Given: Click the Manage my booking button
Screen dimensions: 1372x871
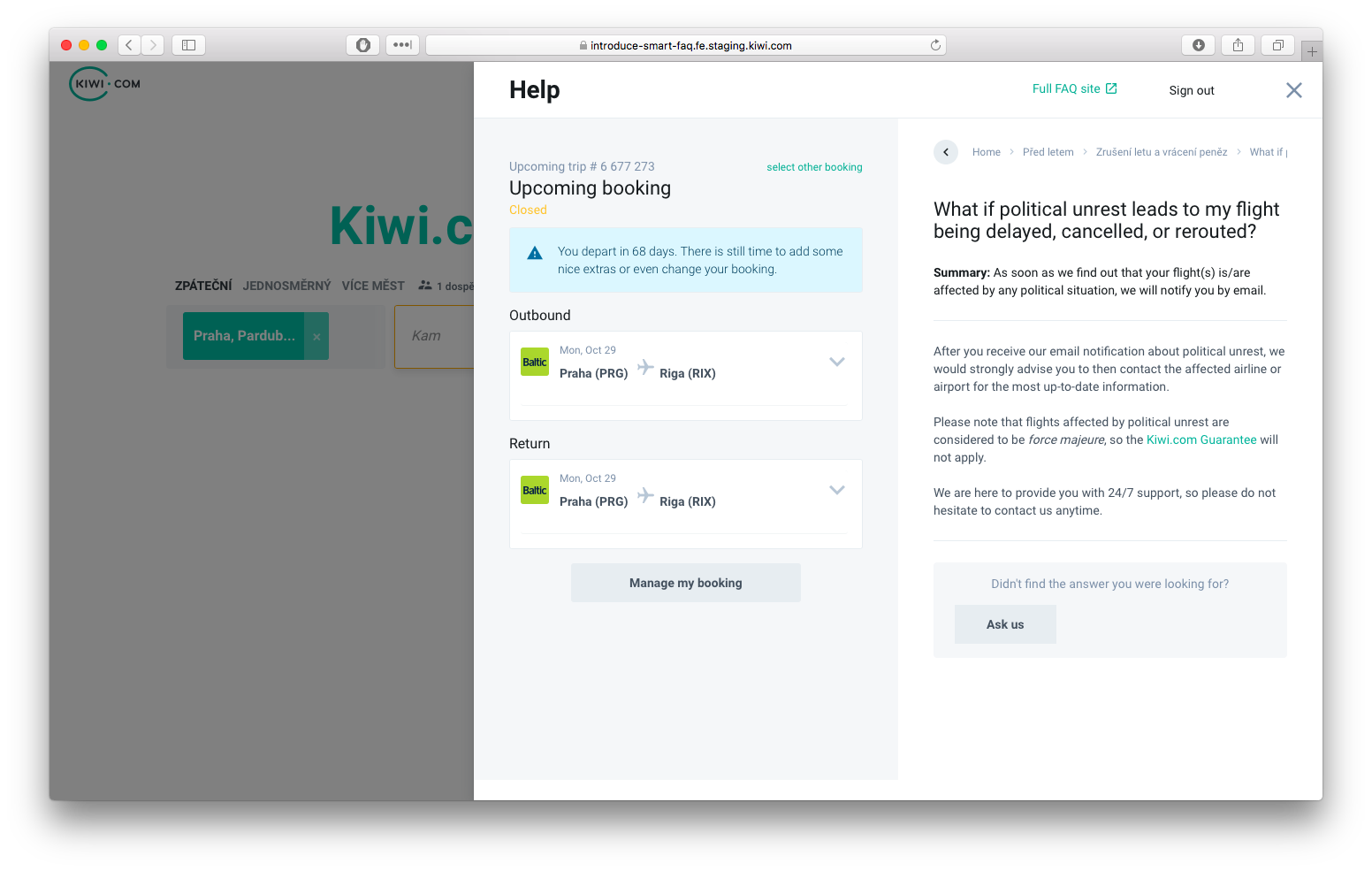Looking at the screenshot, I should click(x=685, y=582).
